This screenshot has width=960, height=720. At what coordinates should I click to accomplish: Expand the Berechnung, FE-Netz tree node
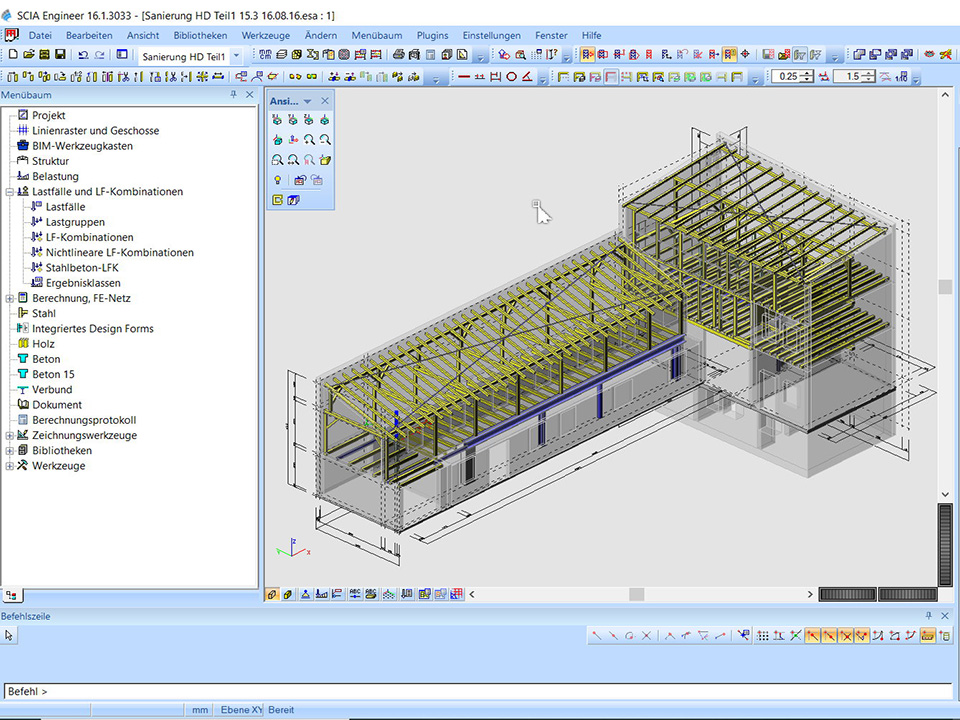tap(10, 298)
